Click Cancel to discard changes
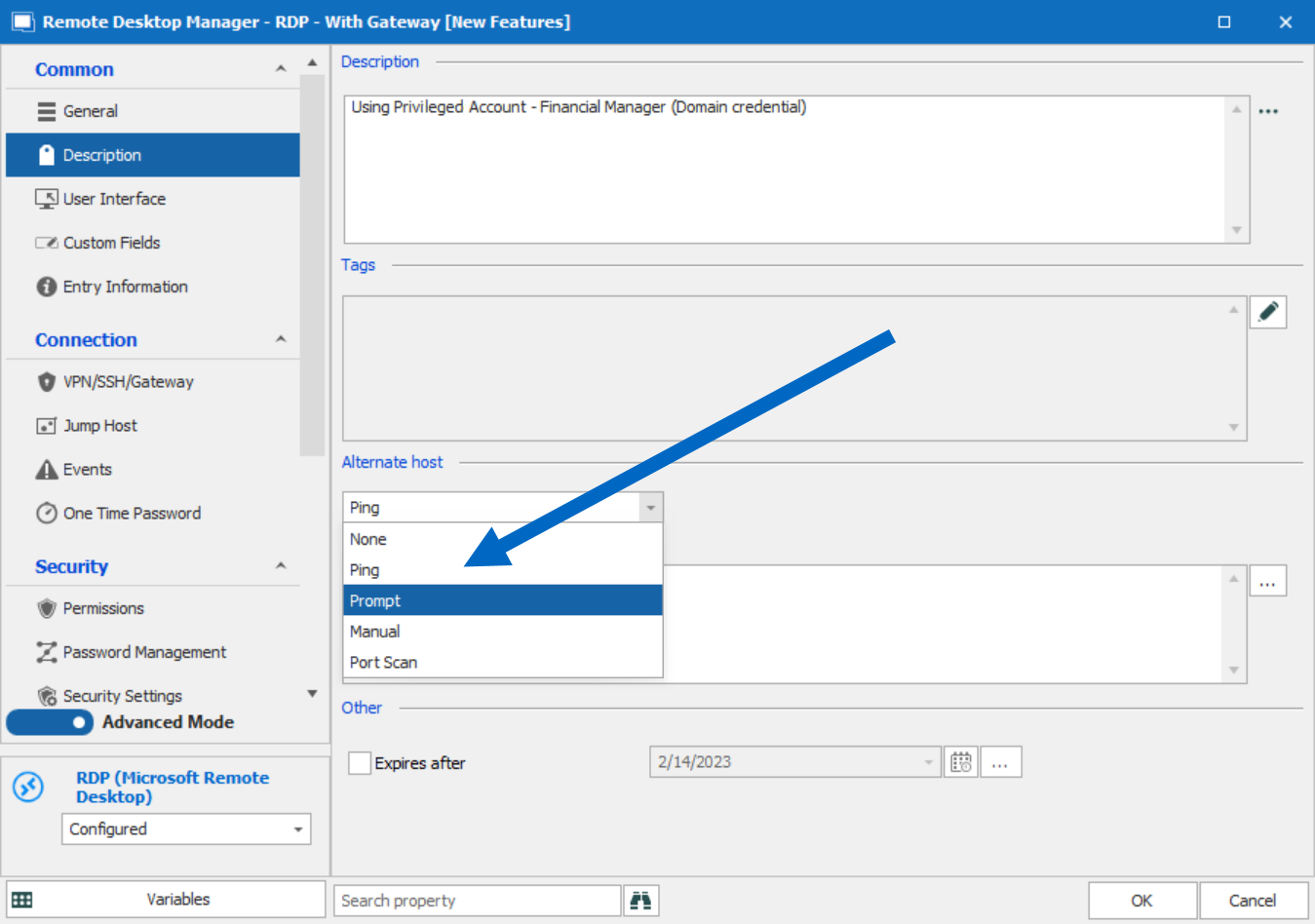Screen dimensions: 1315x924 [1252, 901]
